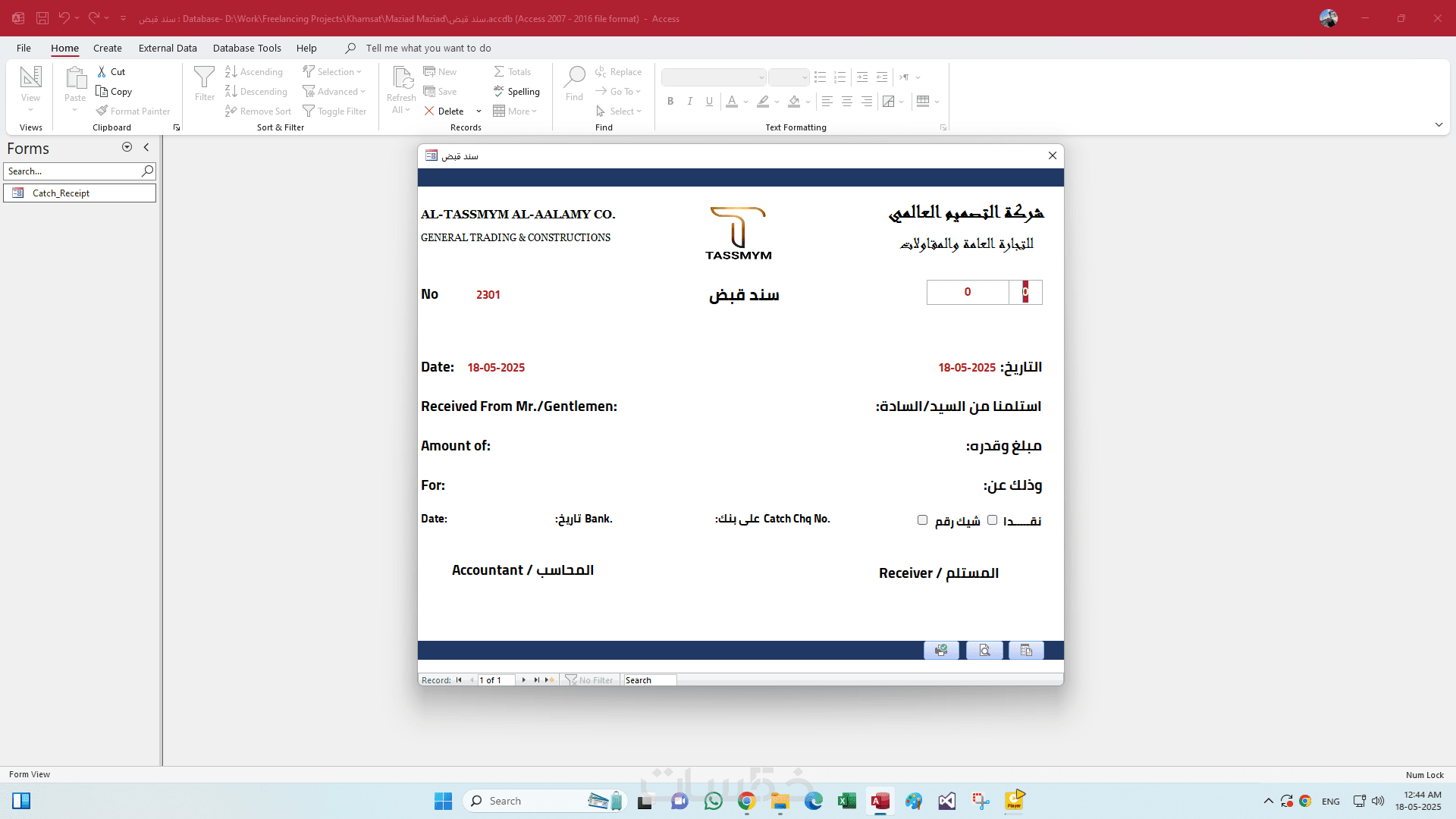Click the print preview magnifier button
The image size is (1456, 819).
pyautogui.click(x=984, y=651)
